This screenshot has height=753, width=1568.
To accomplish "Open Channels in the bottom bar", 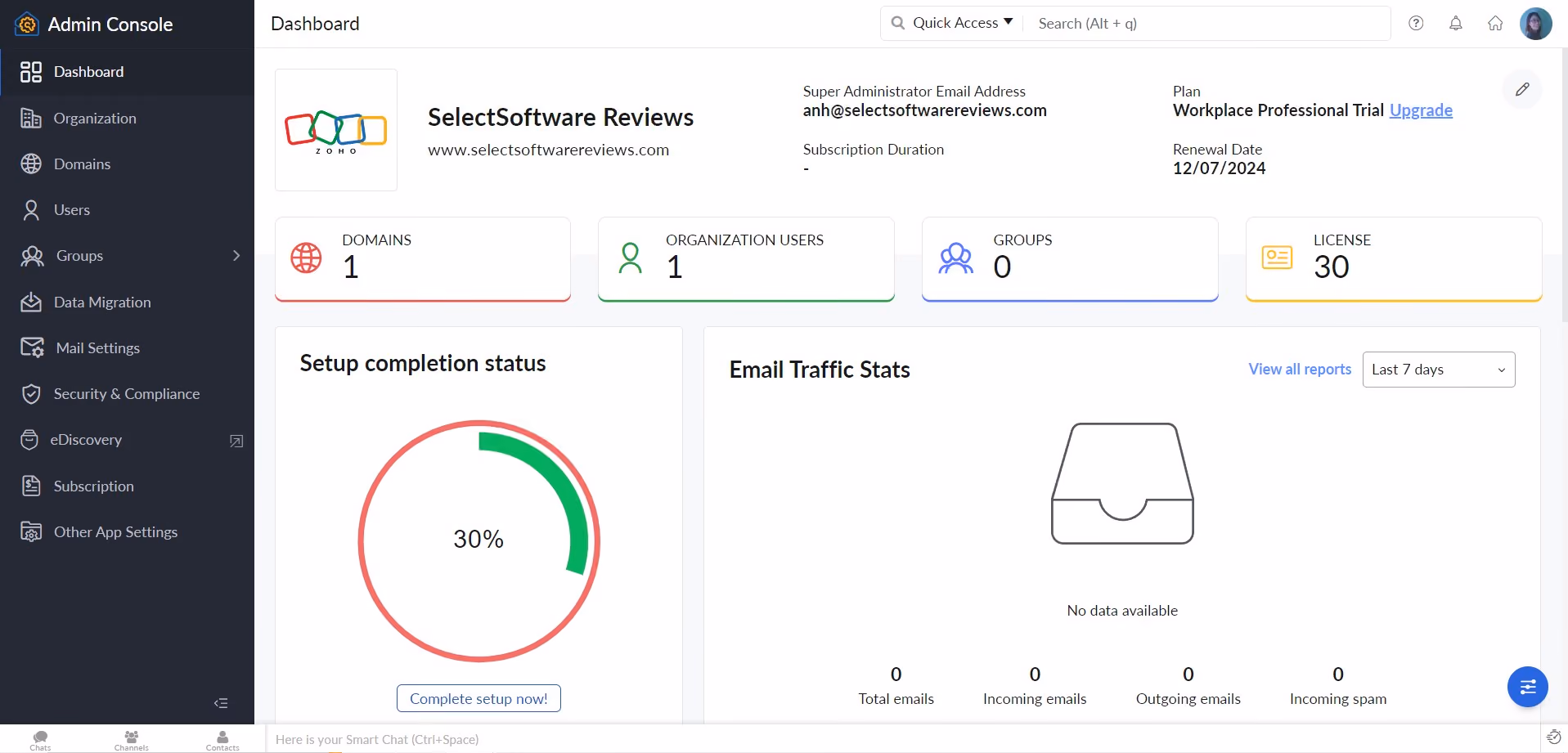I will point(132,740).
